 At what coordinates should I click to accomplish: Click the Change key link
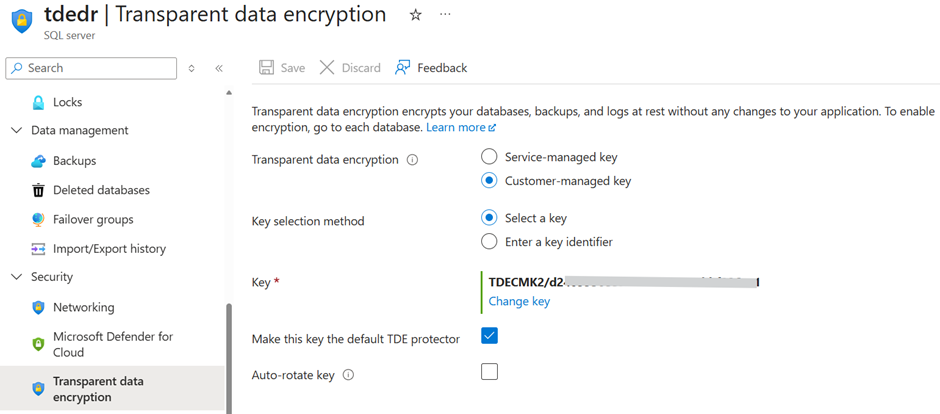(519, 301)
